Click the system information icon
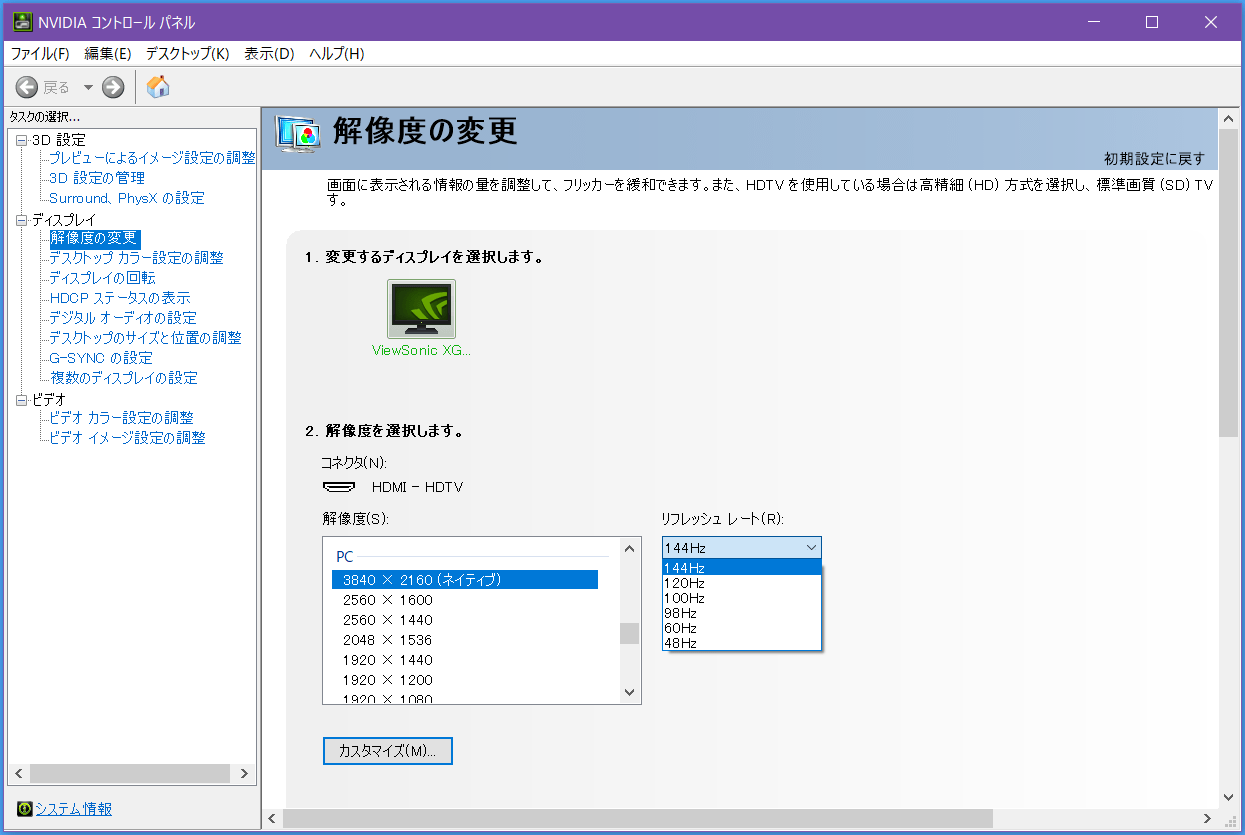The width and height of the screenshot is (1245, 835). pyautogui.click(x=24, y=808)
